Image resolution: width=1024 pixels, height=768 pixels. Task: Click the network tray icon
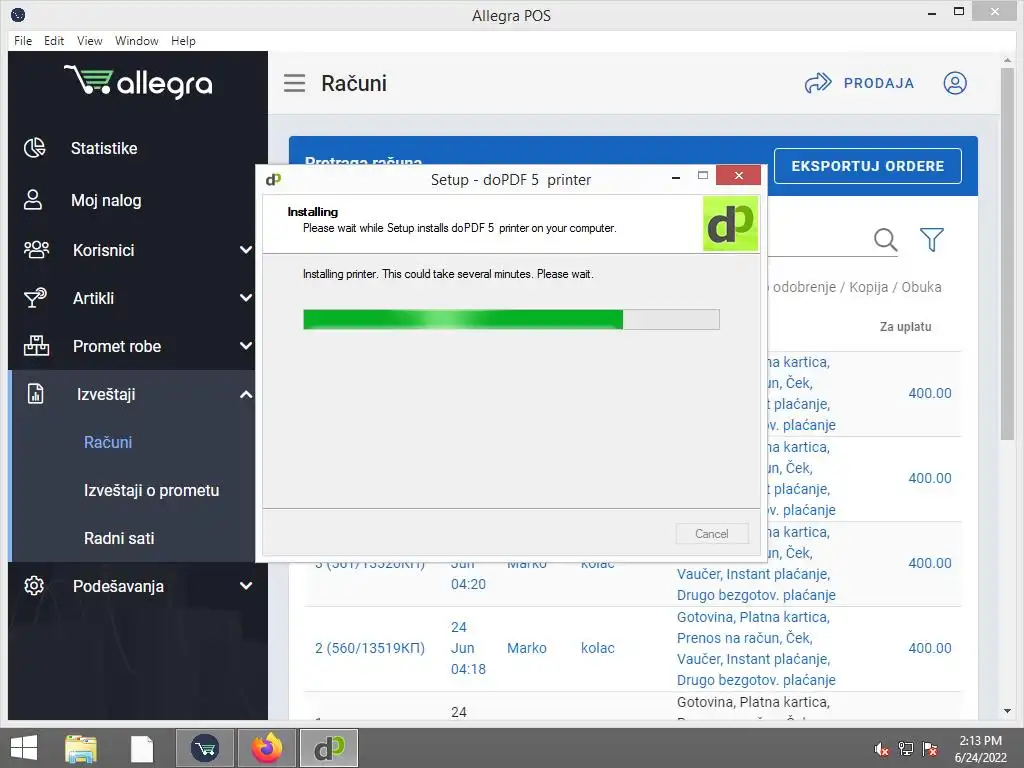(x=906, y=748)
